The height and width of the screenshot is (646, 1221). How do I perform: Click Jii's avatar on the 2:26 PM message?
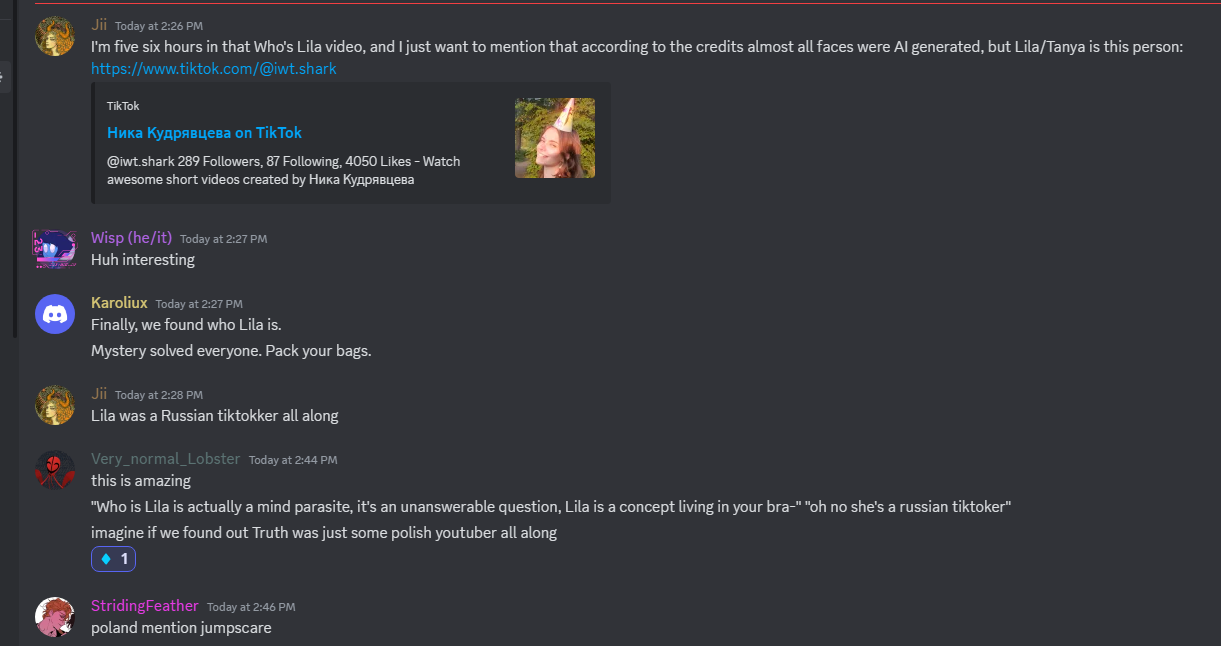click(55, 36)
